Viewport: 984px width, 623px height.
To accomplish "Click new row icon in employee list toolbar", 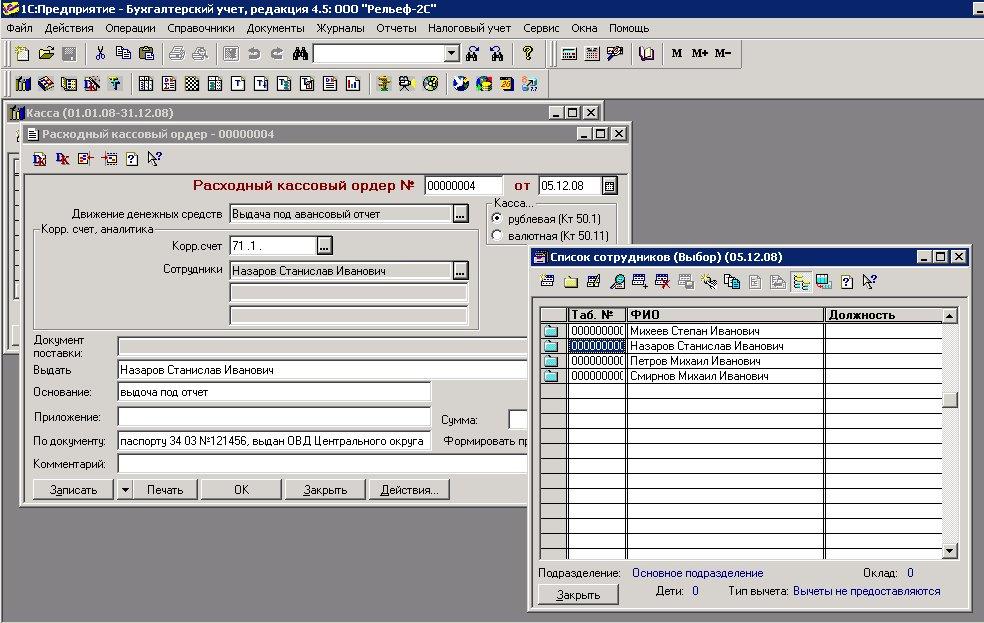I will point(547,282).
